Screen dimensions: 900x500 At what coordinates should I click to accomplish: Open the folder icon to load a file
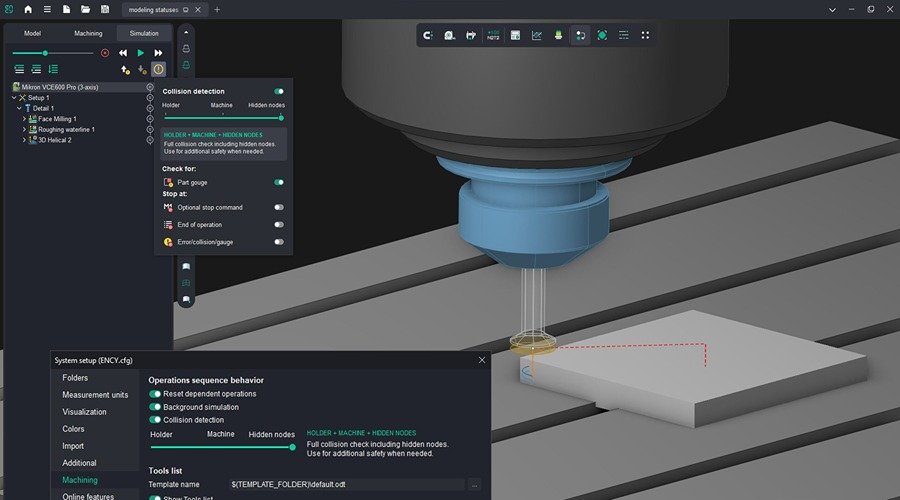click(86, 9)
